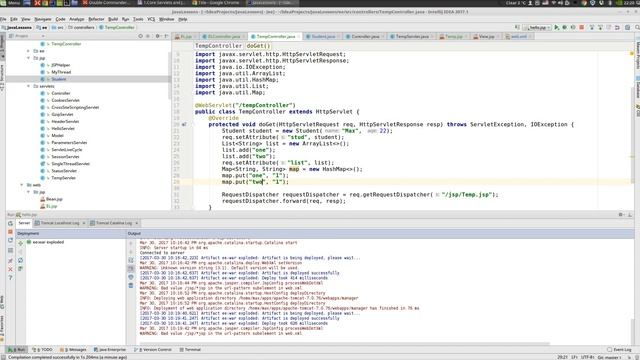This screenshot has width=640, height=360.
Task: Run the hello.jsp configuration with green play icon
Action: tap(556, 27)
